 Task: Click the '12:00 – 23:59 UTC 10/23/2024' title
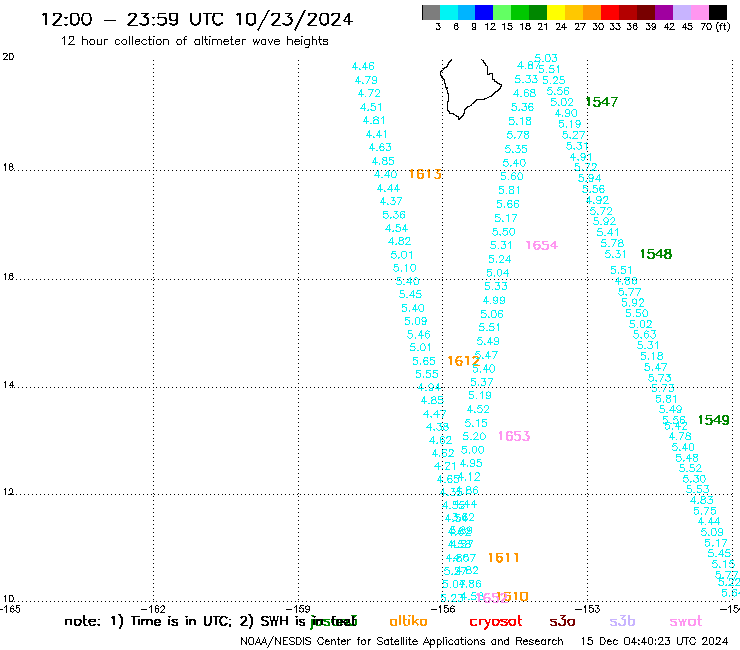[x=197, y=19]
